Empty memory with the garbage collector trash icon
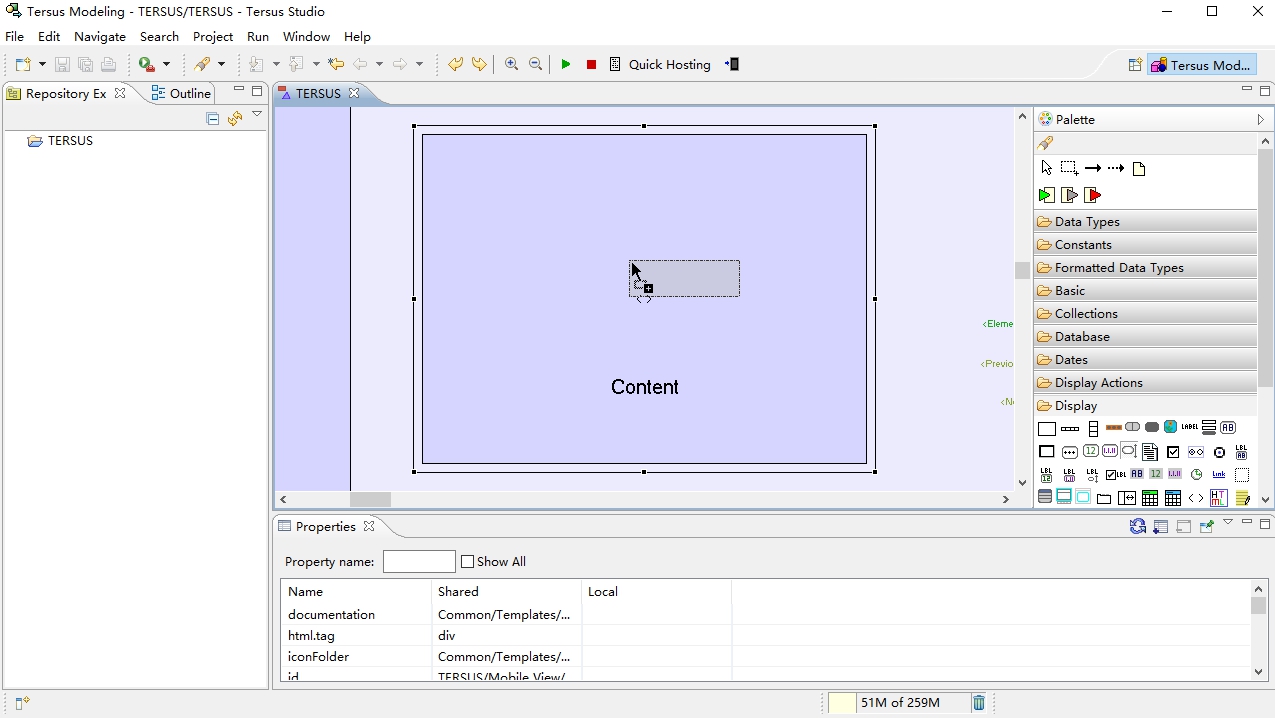This screenshot has height=718, width=1275. click(x=979, y=703)
